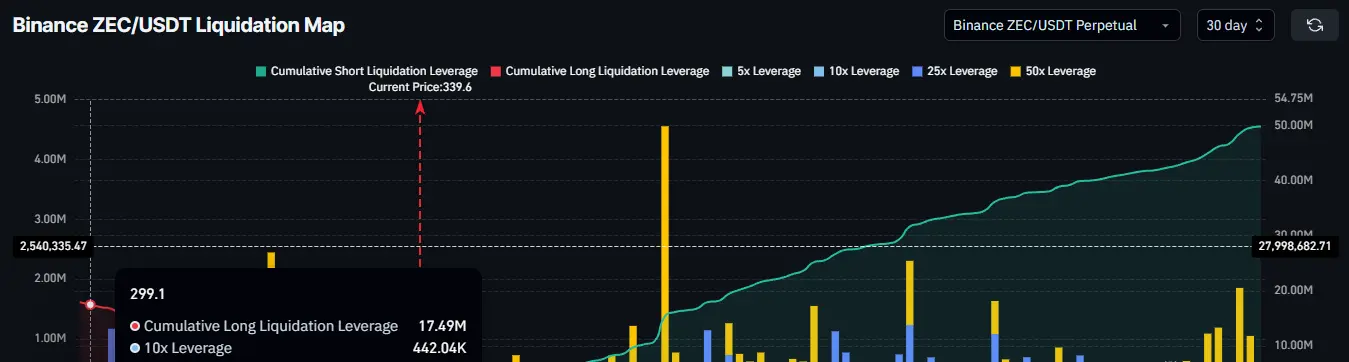Click the 20.00M right axis label
This screenshot has width=1349, height=362.
pyautogui.click(x=1293, y=291)
